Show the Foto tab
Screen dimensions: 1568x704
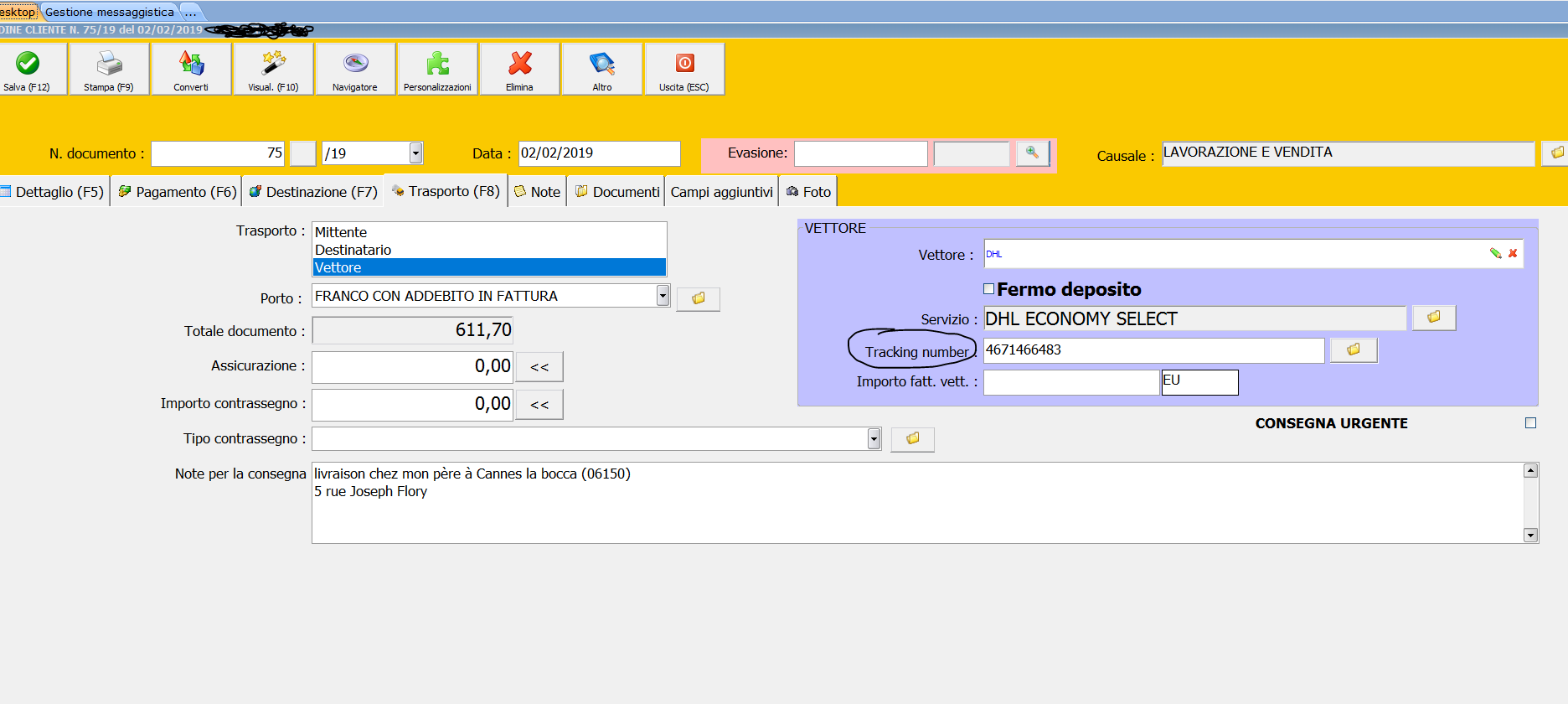[x=808, y=192]
